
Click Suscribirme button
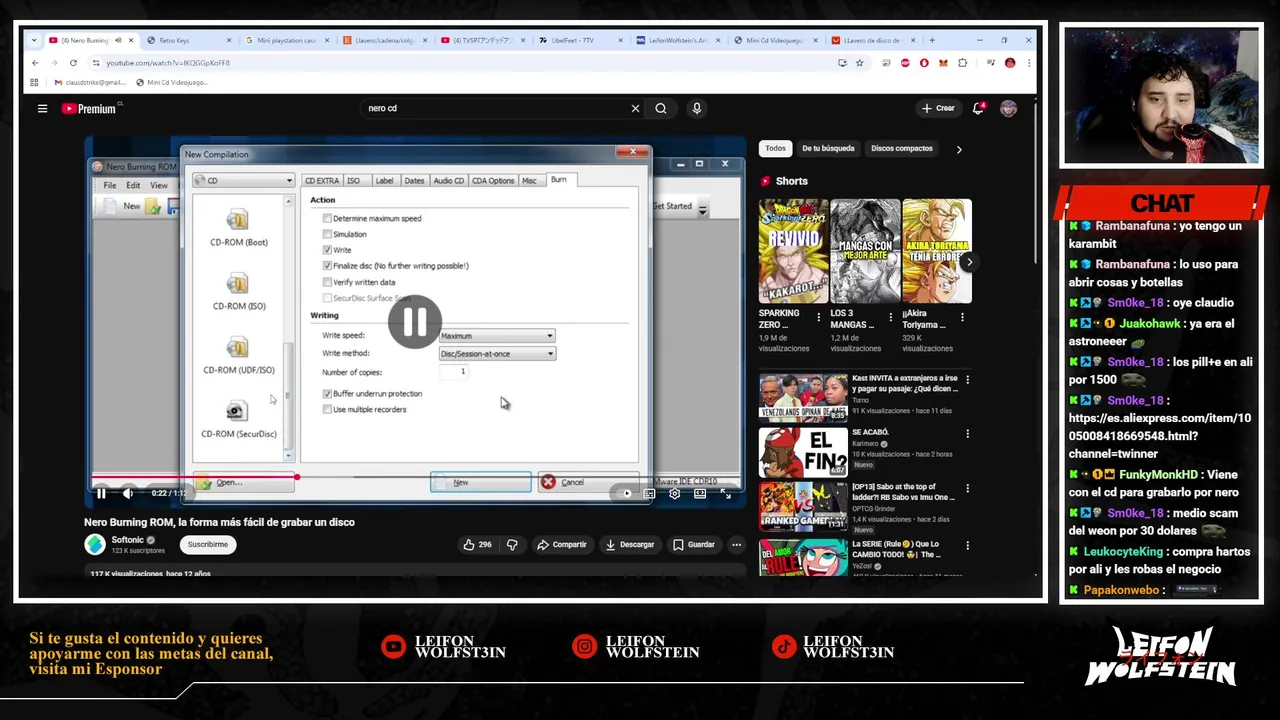point(208,544)
